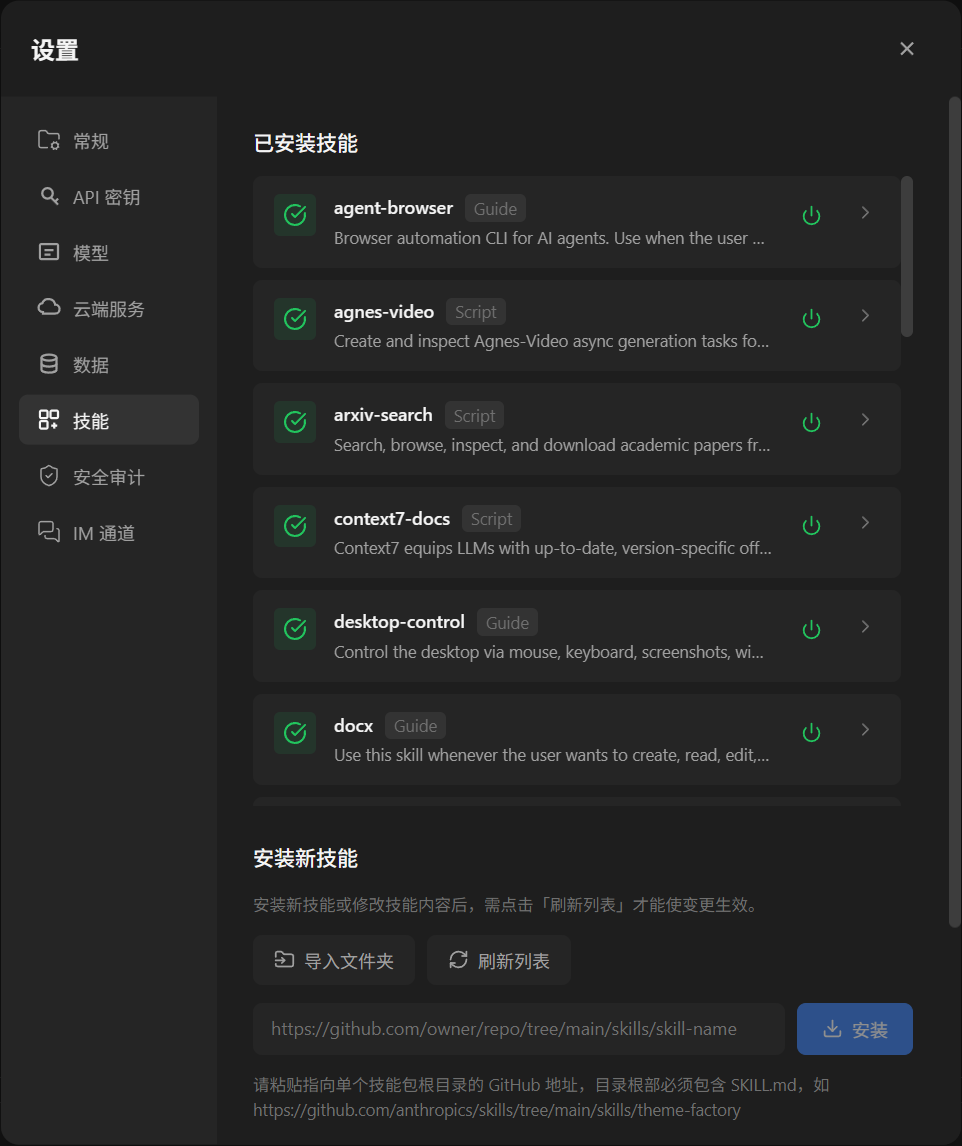Screen dimensions: 962x1146
Task: Turn off the docx skill
Action: click(x=811, y=732)
